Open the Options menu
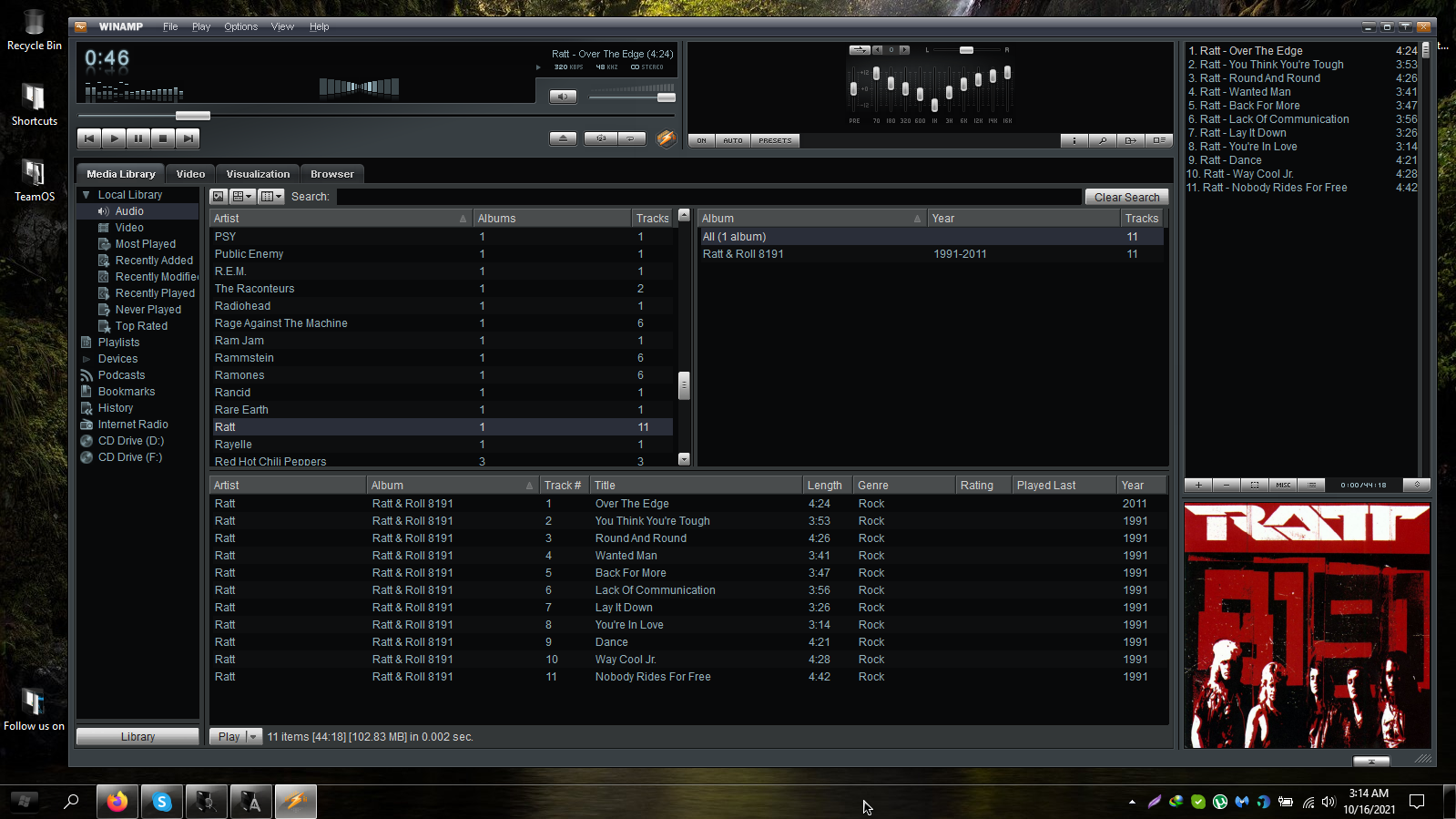The height and width of the screenshot is (819, 1456). tap(240, 26)
